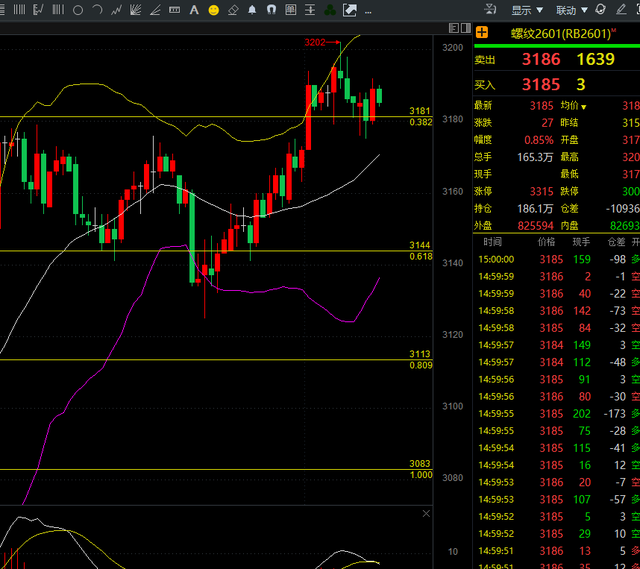
Task: Click the pencil edit icon at top right
Action: 621,9
